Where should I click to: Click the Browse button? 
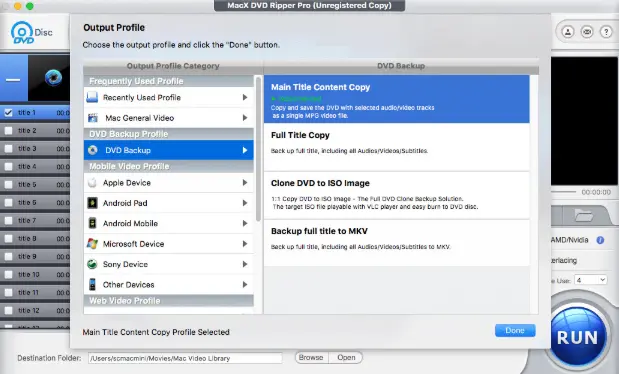311,357
